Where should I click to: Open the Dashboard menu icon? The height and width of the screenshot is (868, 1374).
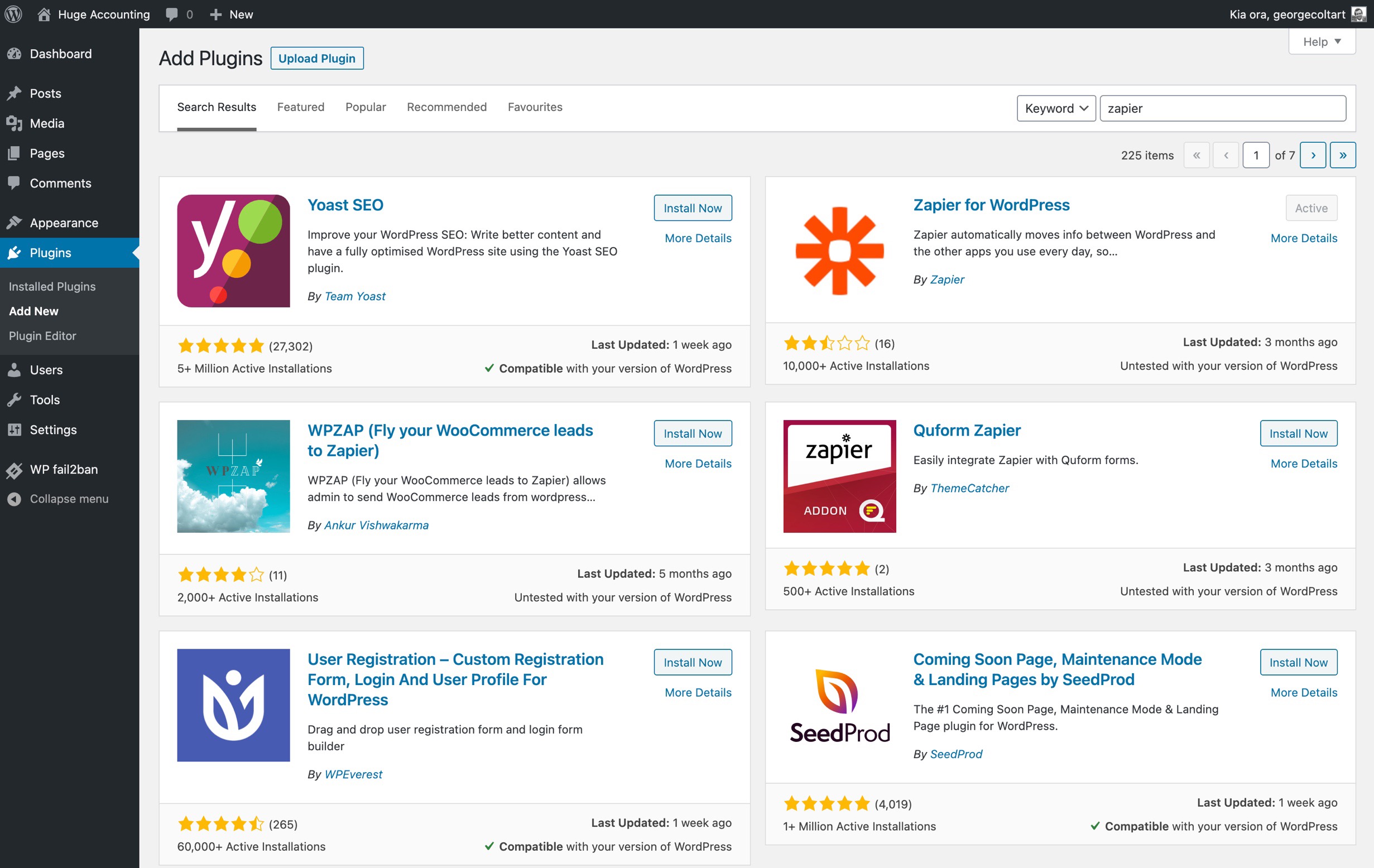pos(15,54)
